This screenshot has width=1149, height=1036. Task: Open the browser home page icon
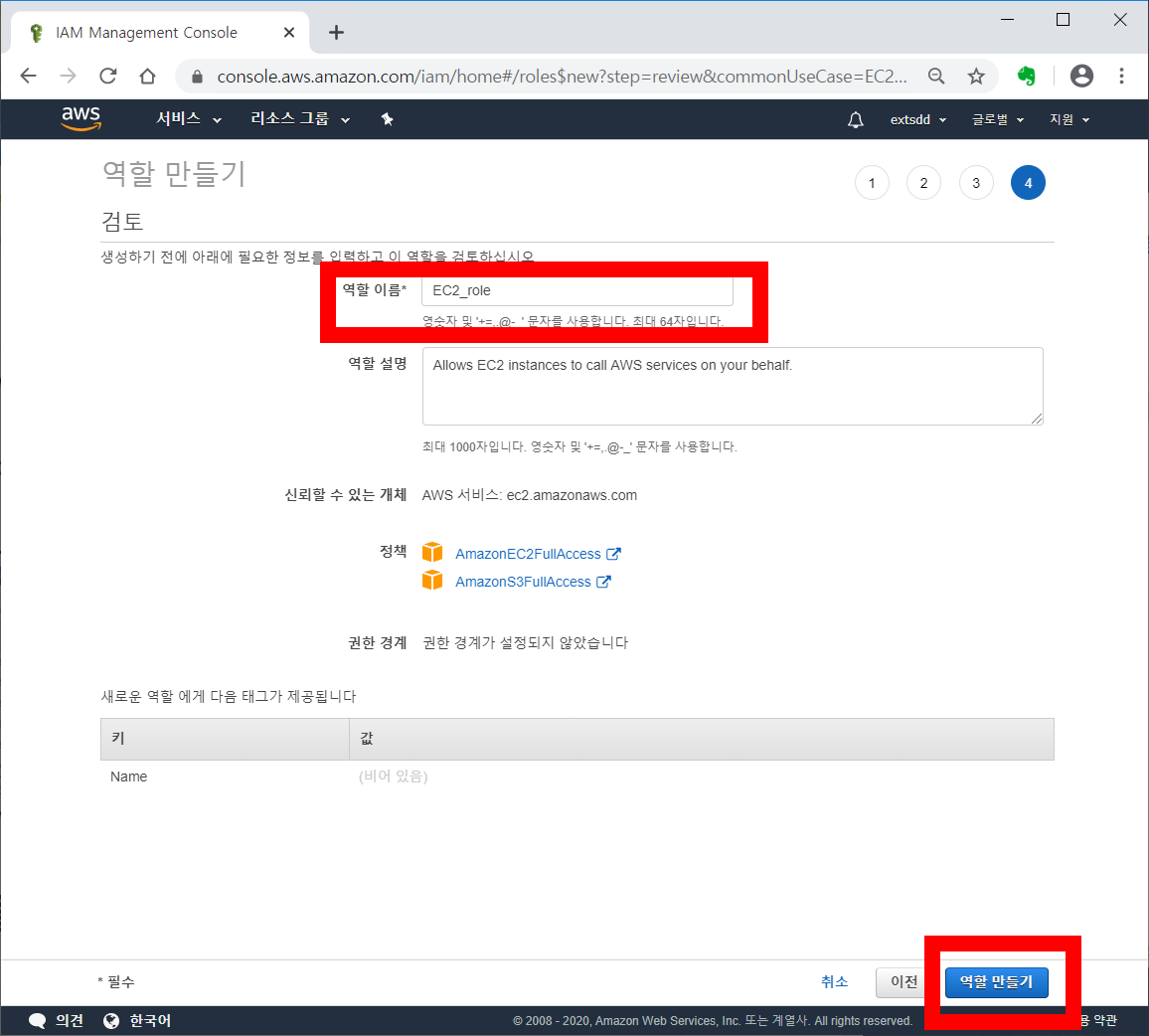tap(147, 77)
